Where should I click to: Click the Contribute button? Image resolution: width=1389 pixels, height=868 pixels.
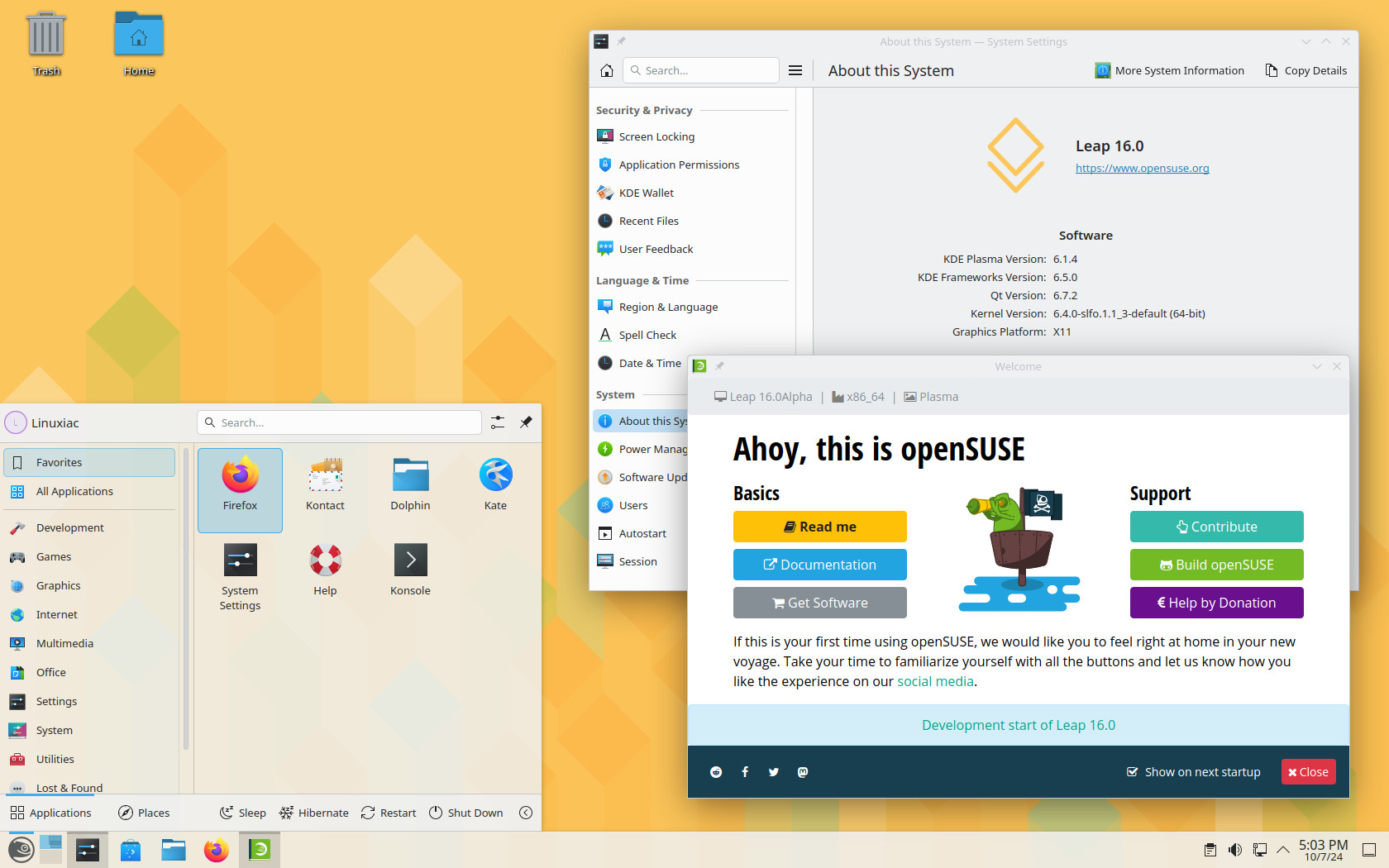[1216, 527]
